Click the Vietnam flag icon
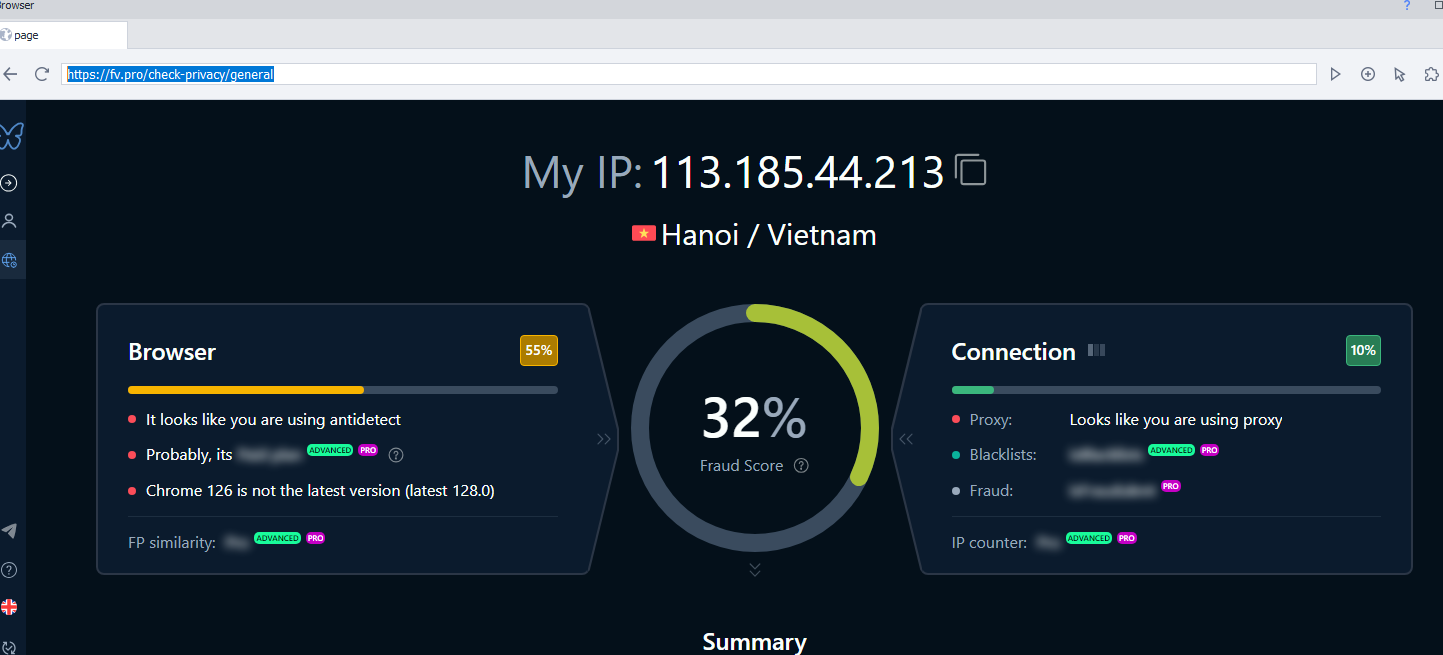 coord(643,233)
